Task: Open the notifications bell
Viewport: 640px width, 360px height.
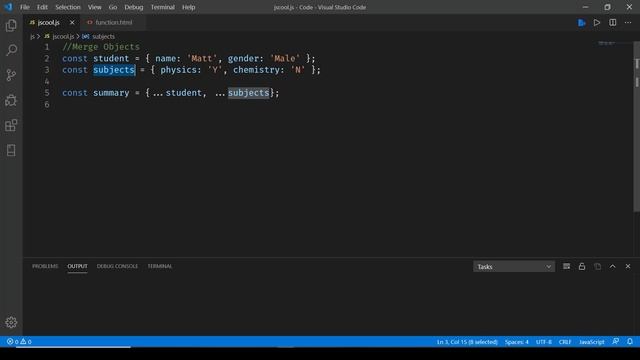Action: tap(630, 342)
